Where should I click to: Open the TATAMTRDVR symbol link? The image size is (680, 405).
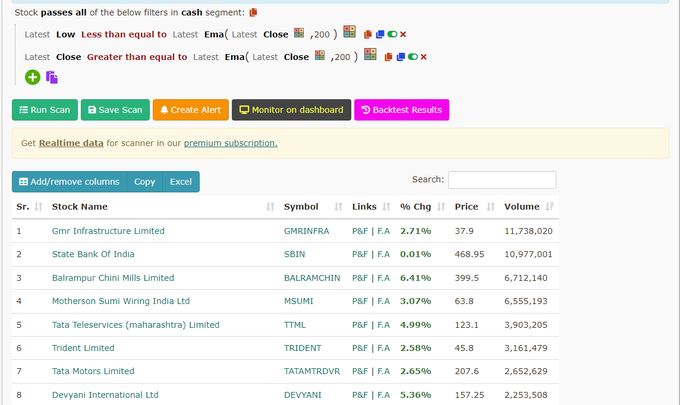coord(312,371)
